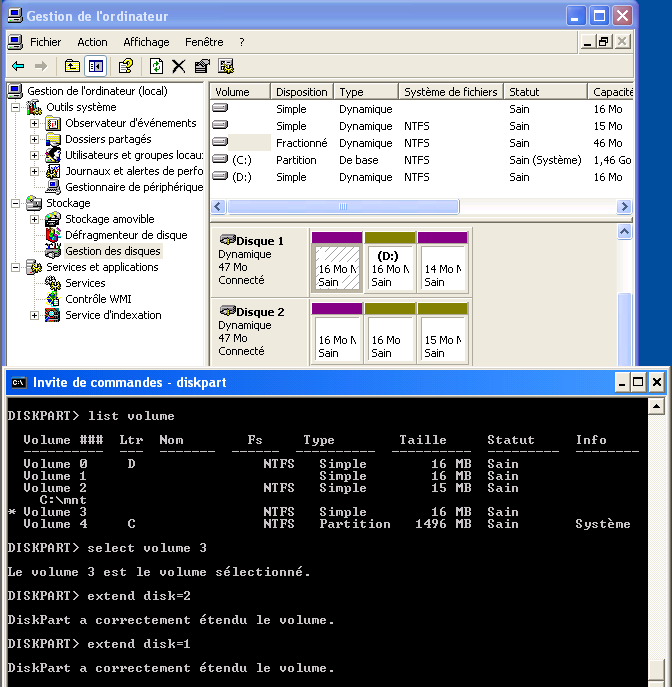672x687 pixels.
Task: Click the Help question mark toolbar icon
Action: point(126,67)
